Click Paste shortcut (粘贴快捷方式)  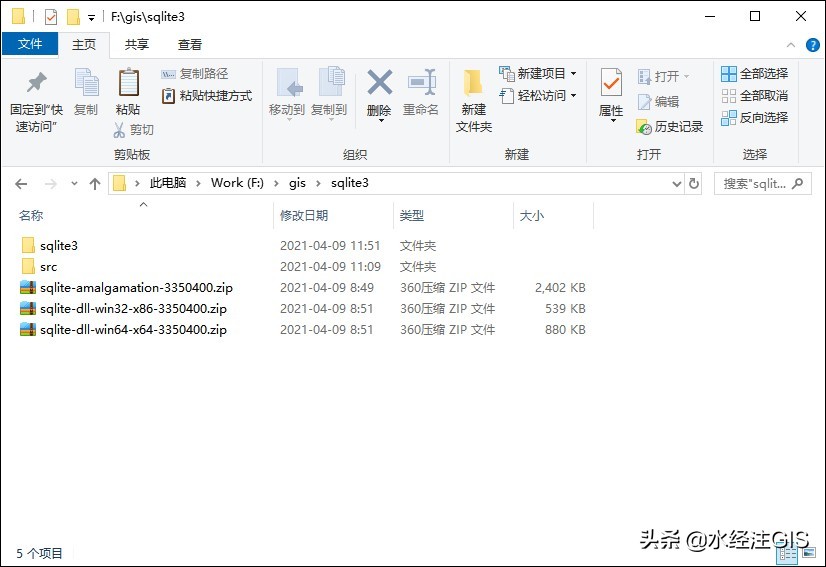[207, 96]
